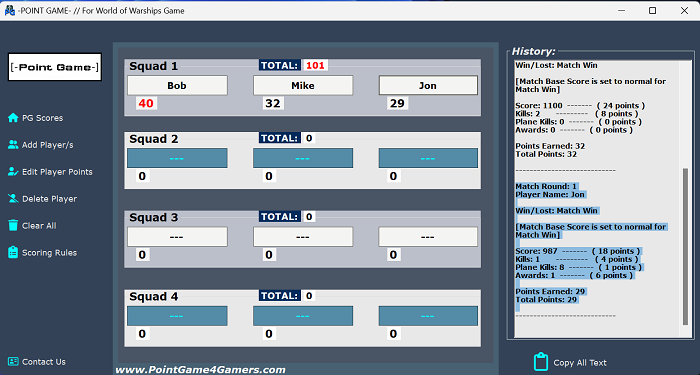Click Squad 2 TOTAL label
The height and width of the screenshot is (375, 700).
tap(279, 138)
